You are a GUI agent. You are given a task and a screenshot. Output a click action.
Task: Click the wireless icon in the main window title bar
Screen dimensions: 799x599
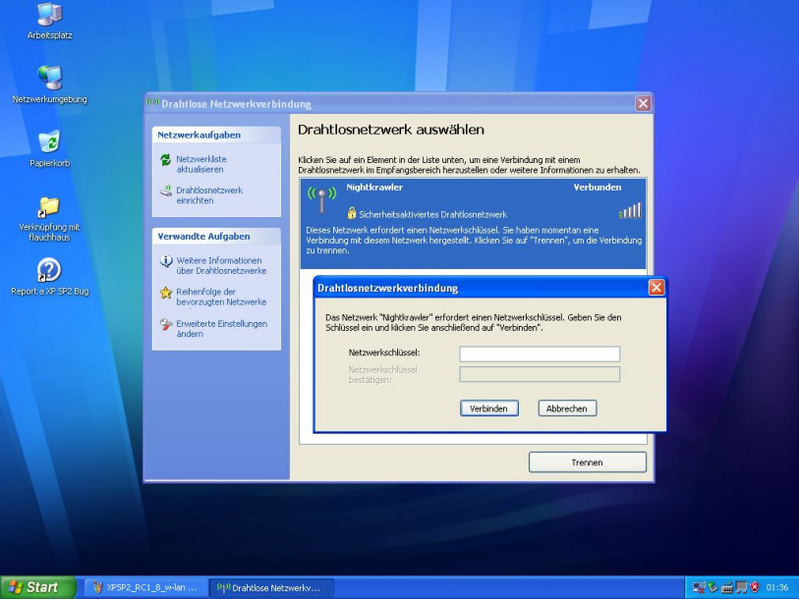click(152, 102)
